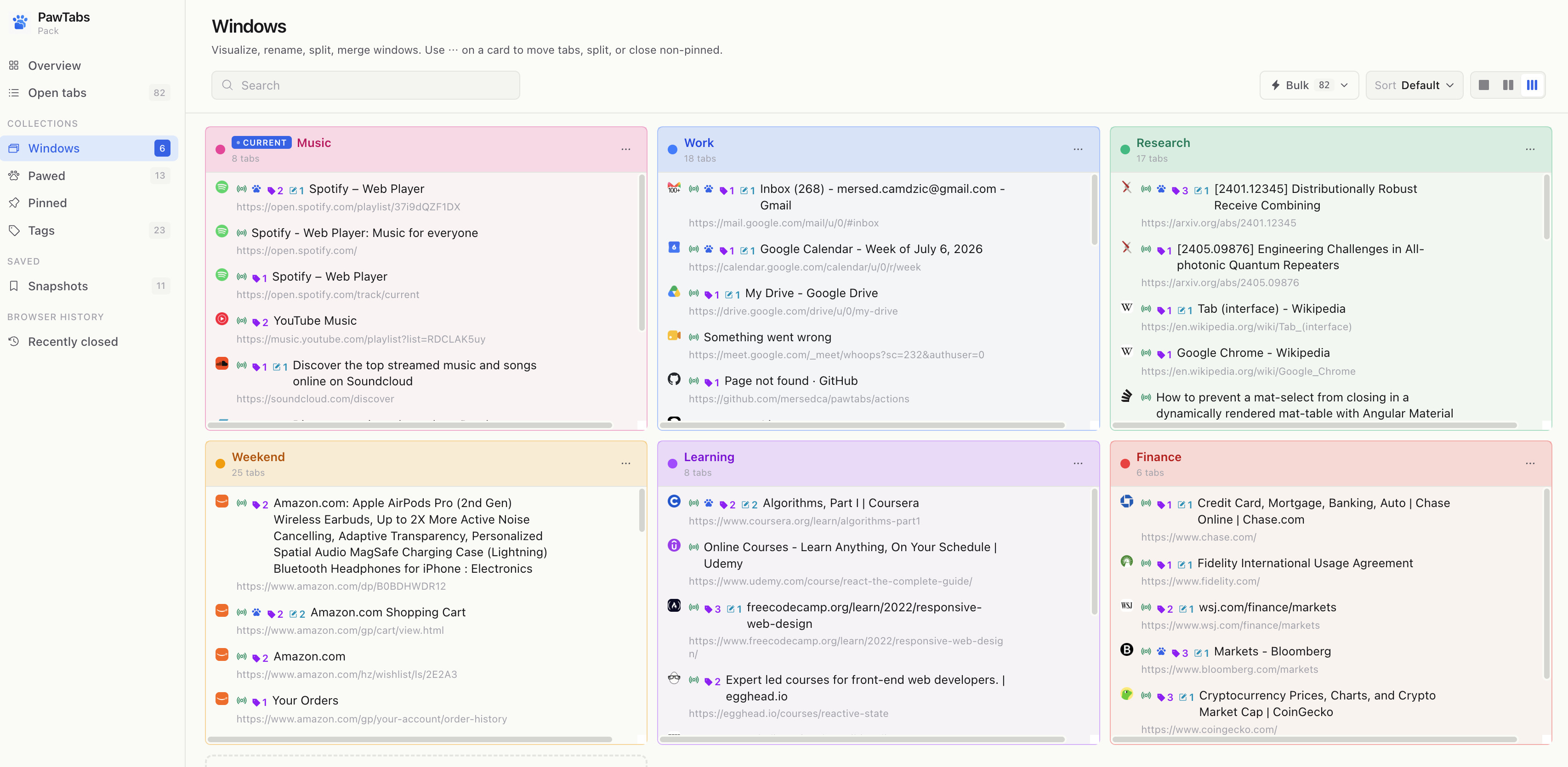The width and height of the screenshot is (1568, 767).
Task: Show Recently closed history
Action: tap(89, 341)
